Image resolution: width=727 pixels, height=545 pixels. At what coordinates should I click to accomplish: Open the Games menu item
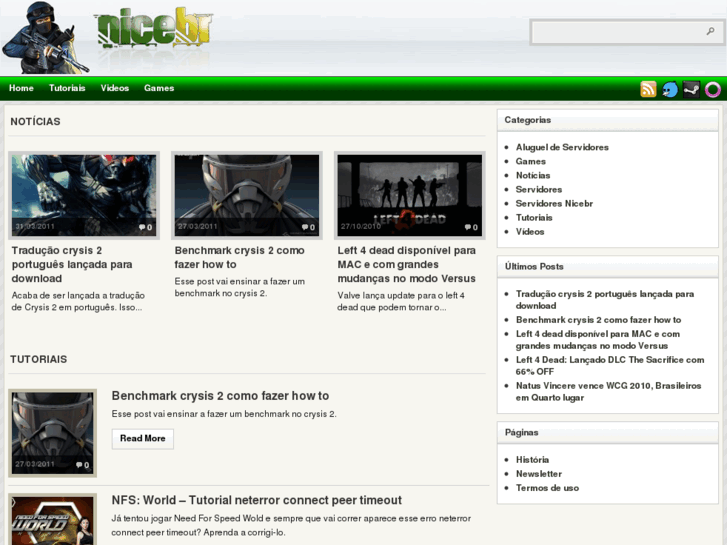tap(159, 88)
